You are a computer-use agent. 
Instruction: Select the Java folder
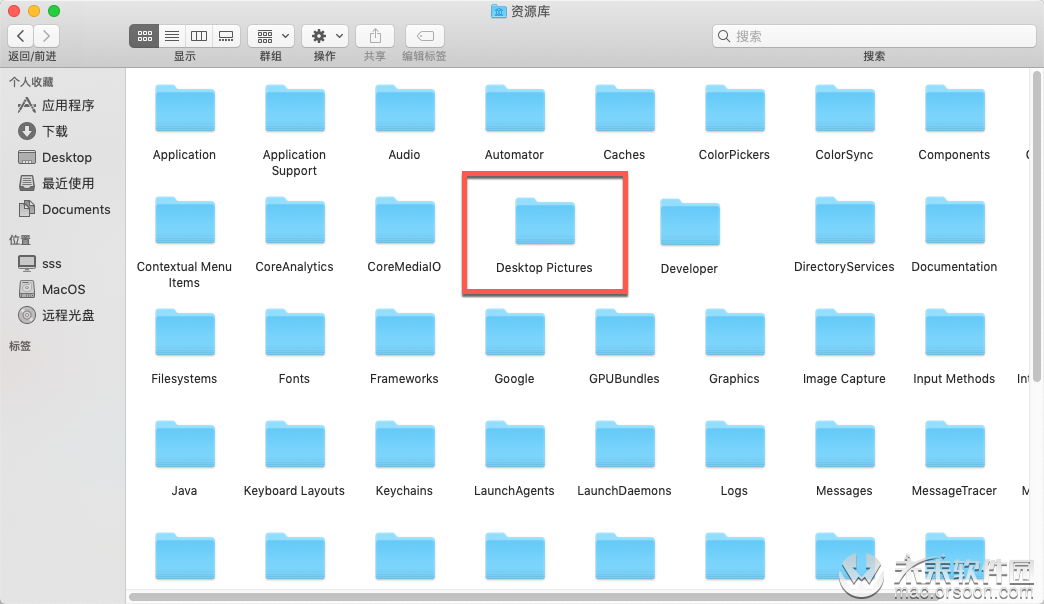(185, 444)
